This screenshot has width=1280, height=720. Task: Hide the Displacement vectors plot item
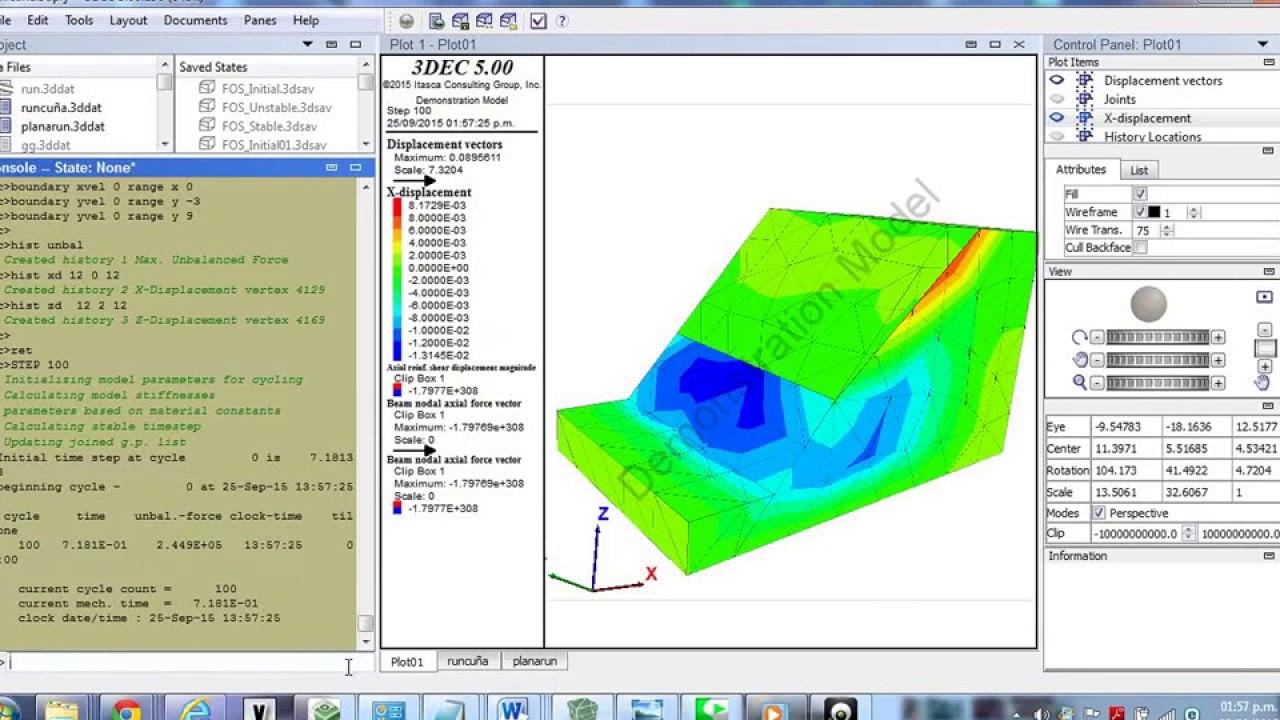tap(1056, 80)
